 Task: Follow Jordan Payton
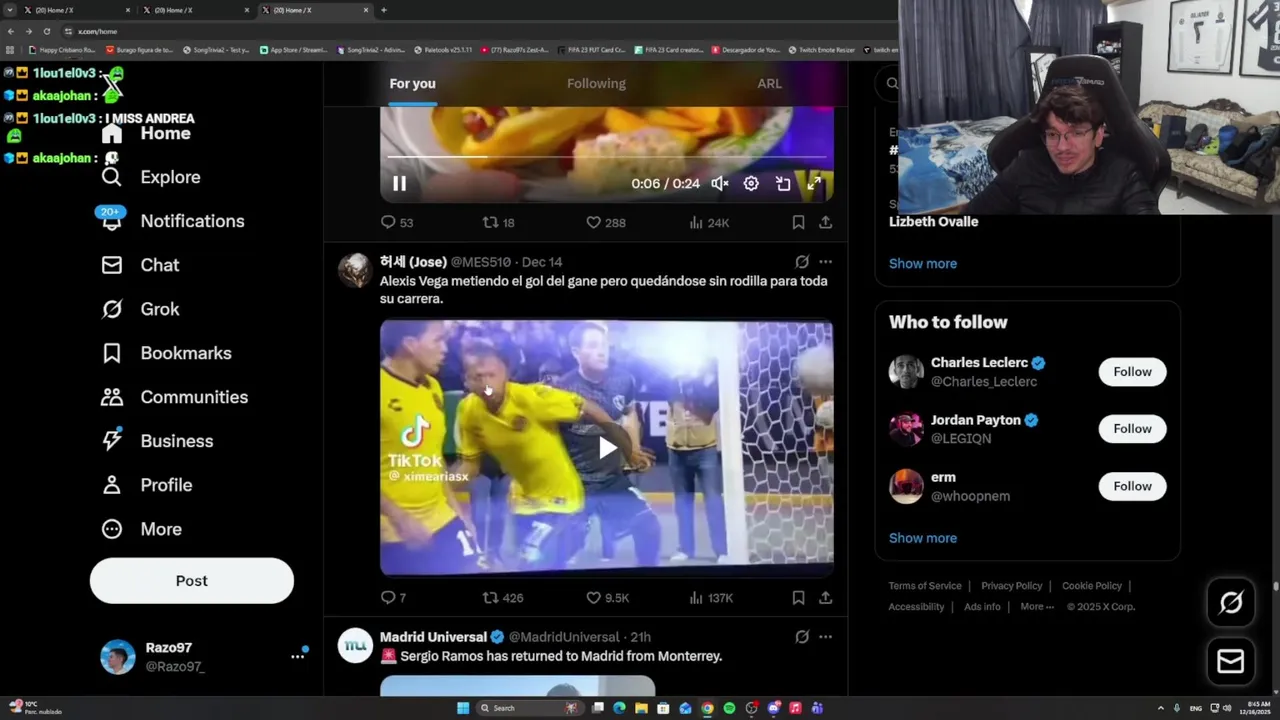pos(1132,429)
